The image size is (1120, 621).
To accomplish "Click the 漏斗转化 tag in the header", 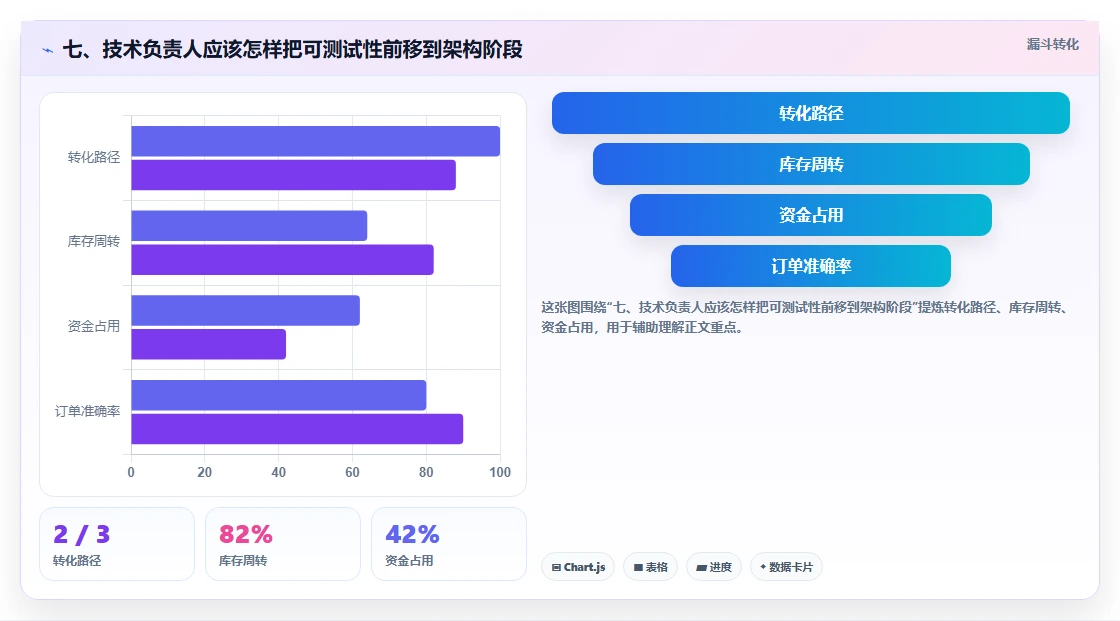I will coord(1052,44).
